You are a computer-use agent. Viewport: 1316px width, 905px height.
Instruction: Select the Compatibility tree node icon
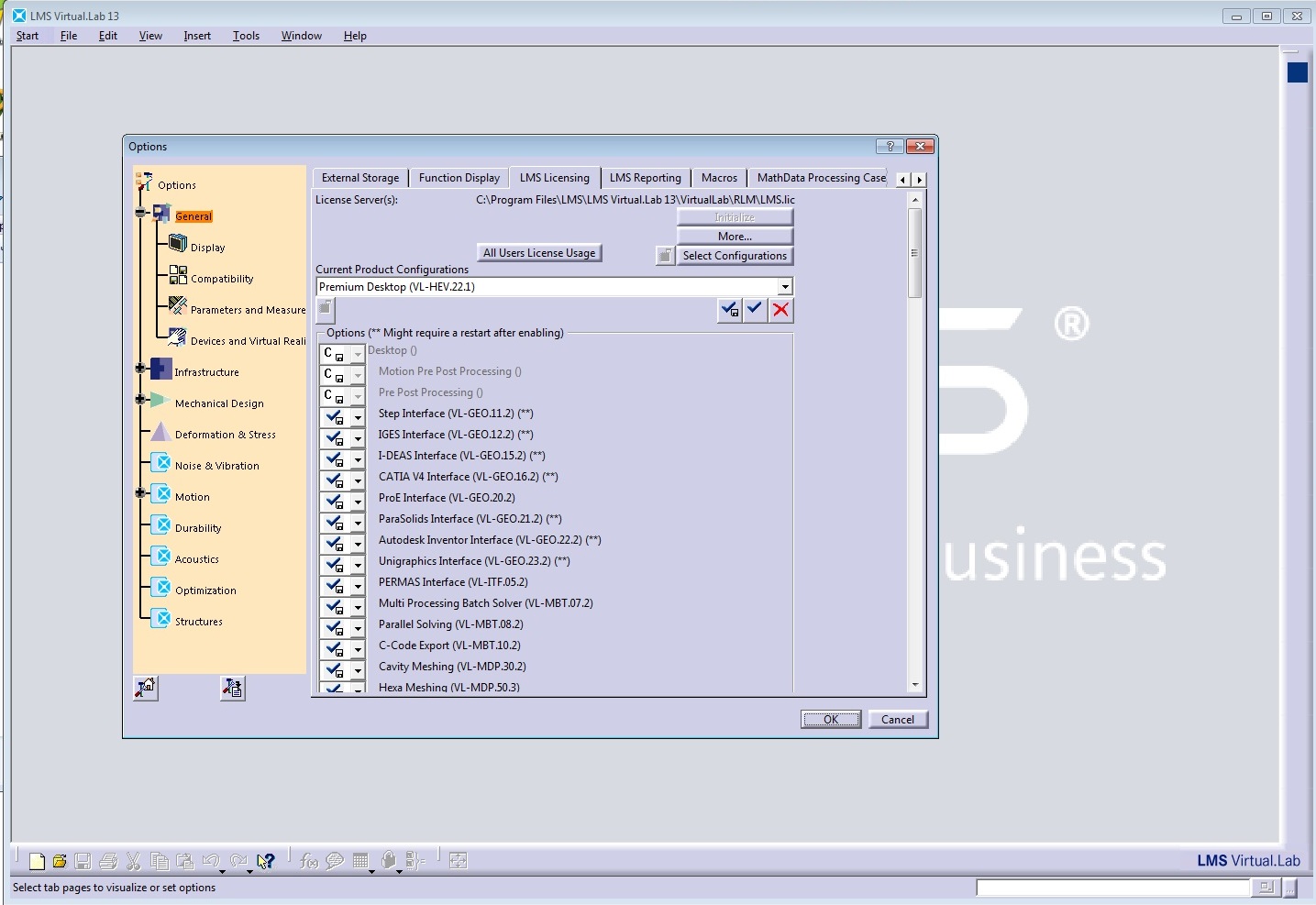coord(178,275)
